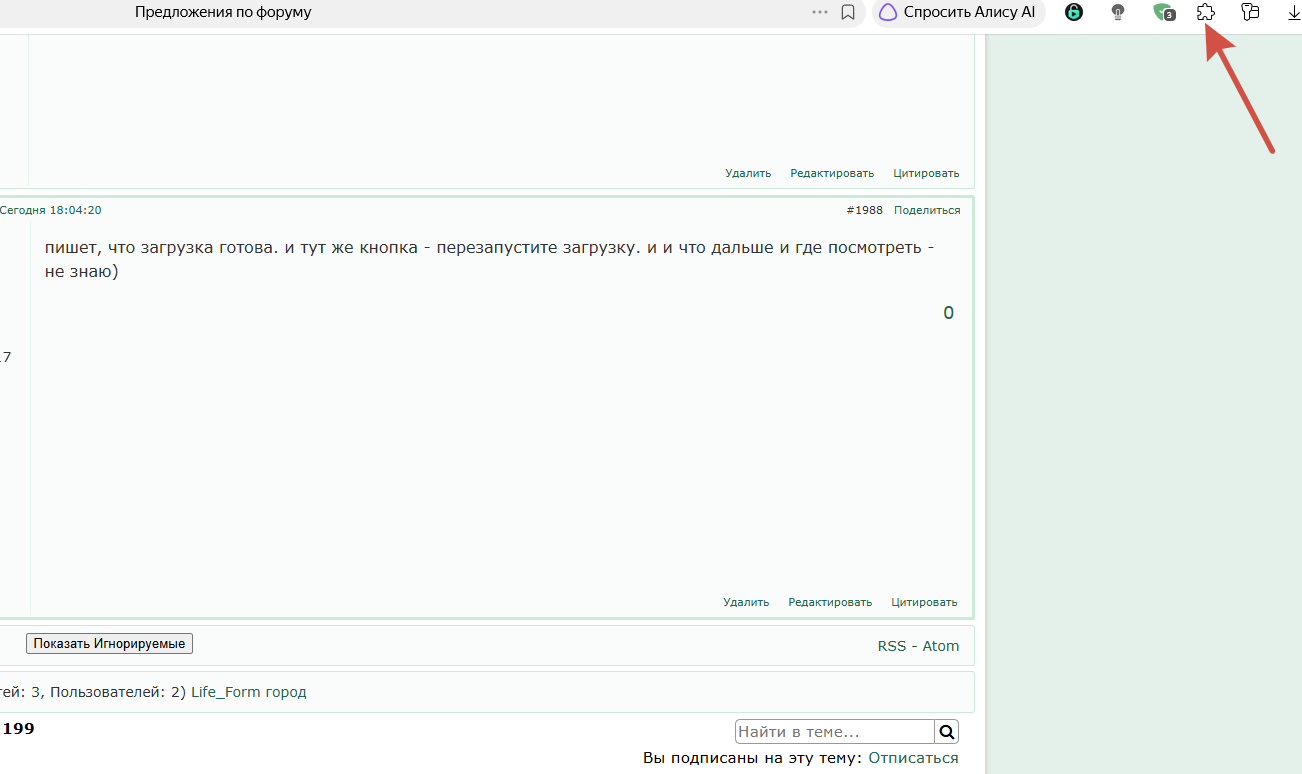1302x774 pixels.
Task: Open the Atom feed link
Action: pyautogui.click(x=941, y=646)
